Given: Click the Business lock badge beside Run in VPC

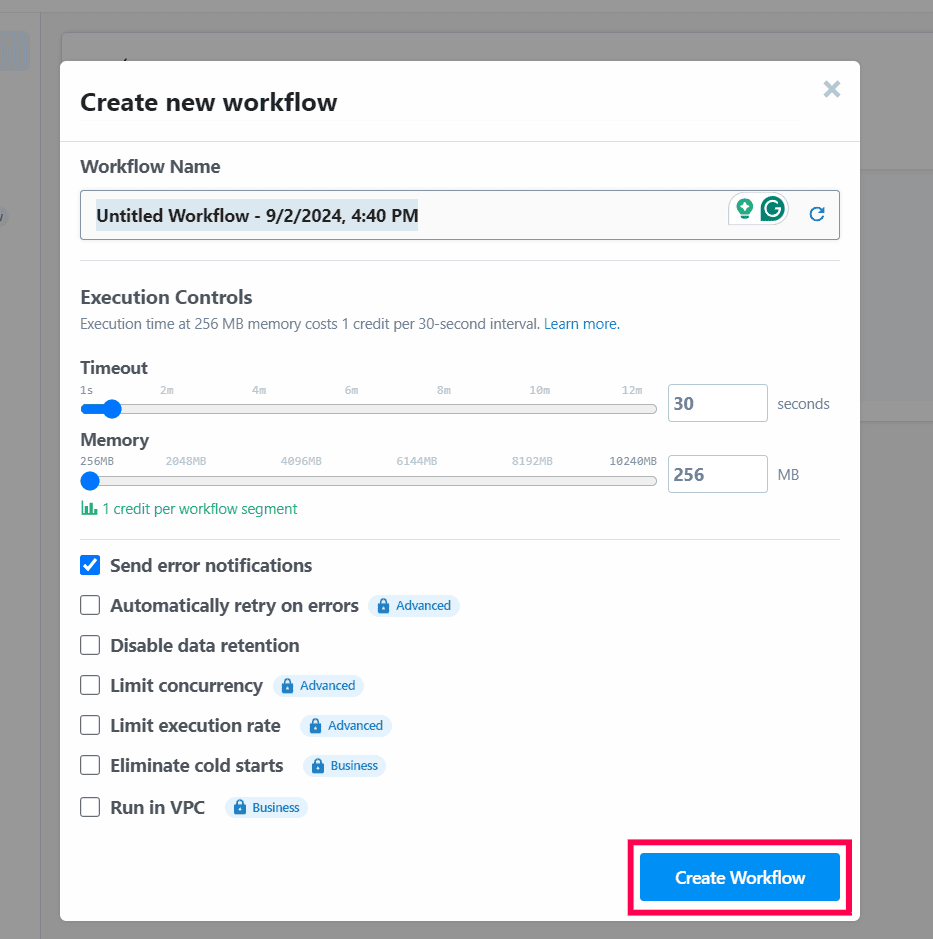Looking at the screenshot, I should pos(266,807).
